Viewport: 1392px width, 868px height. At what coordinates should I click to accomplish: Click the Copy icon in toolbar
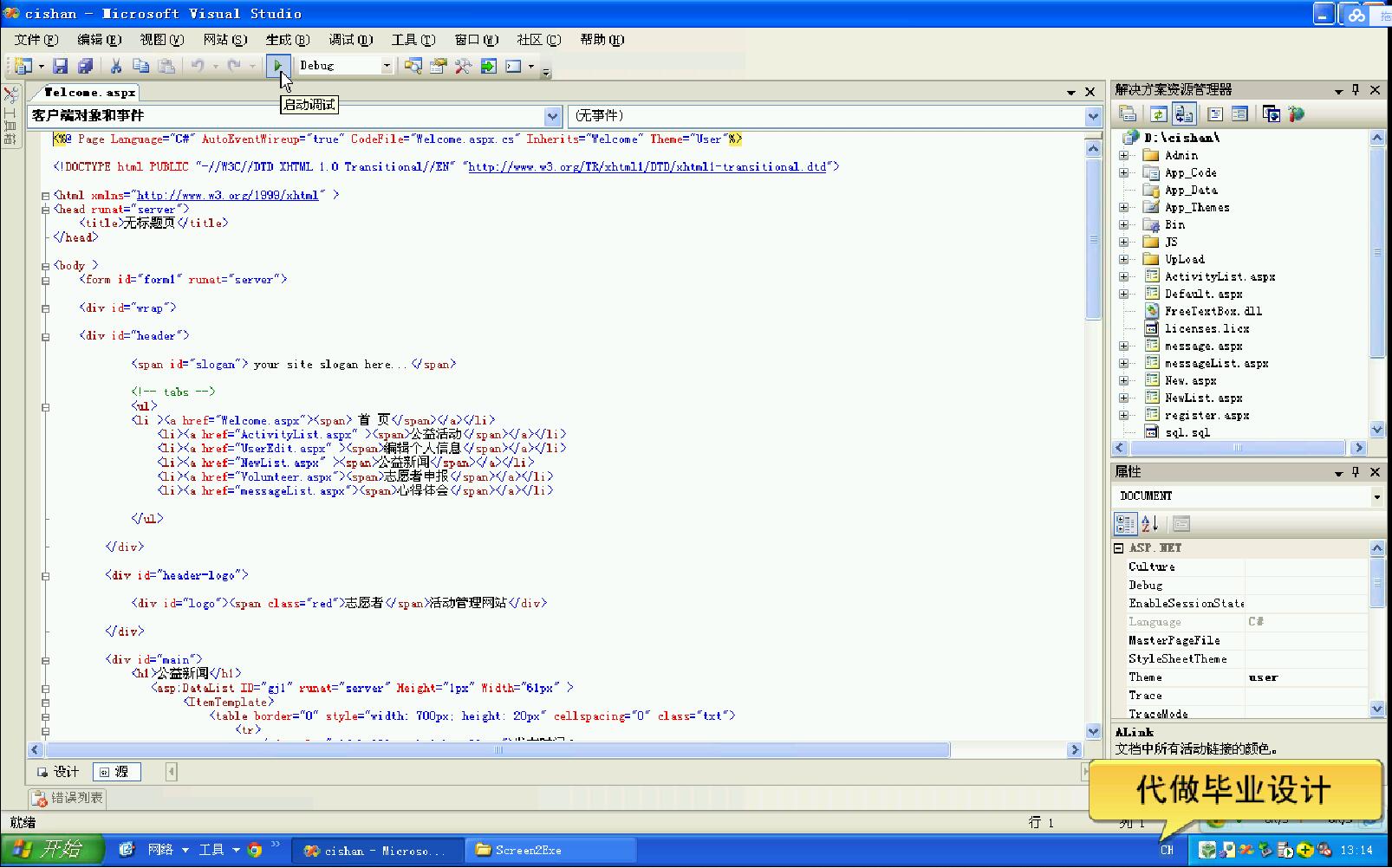point(140,66)
